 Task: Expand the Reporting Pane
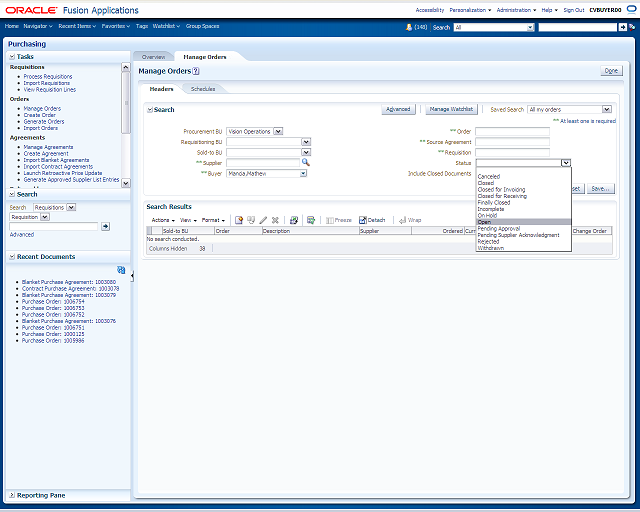point(12,495)
